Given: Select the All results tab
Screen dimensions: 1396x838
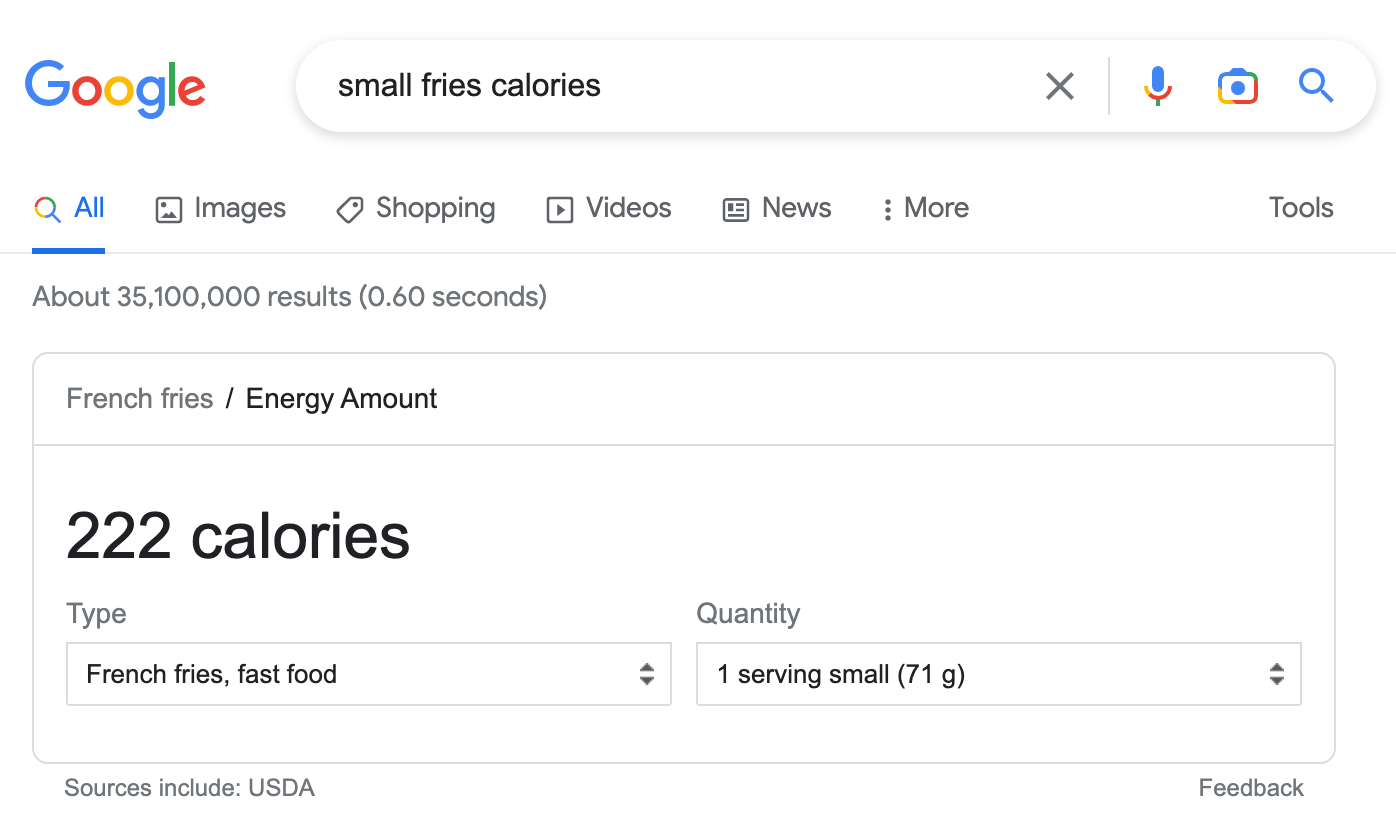Looking at the screenshot, I should click(x=89, y=208).
